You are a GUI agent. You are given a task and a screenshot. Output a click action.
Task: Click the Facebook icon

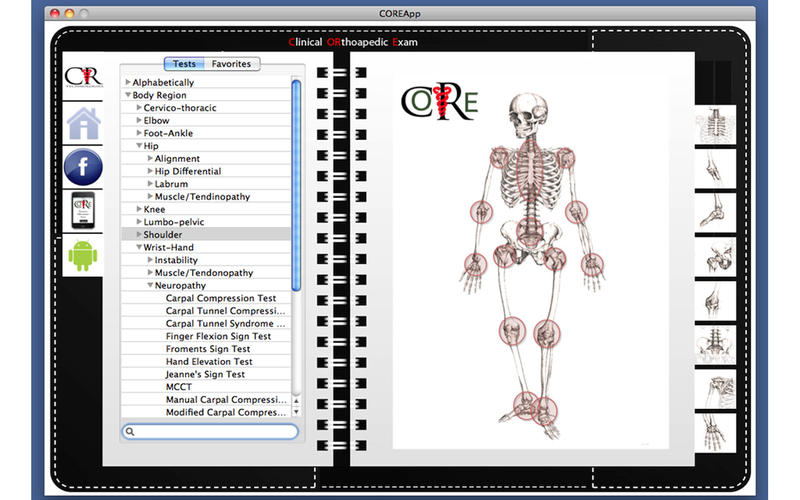(x=83, y=166)
